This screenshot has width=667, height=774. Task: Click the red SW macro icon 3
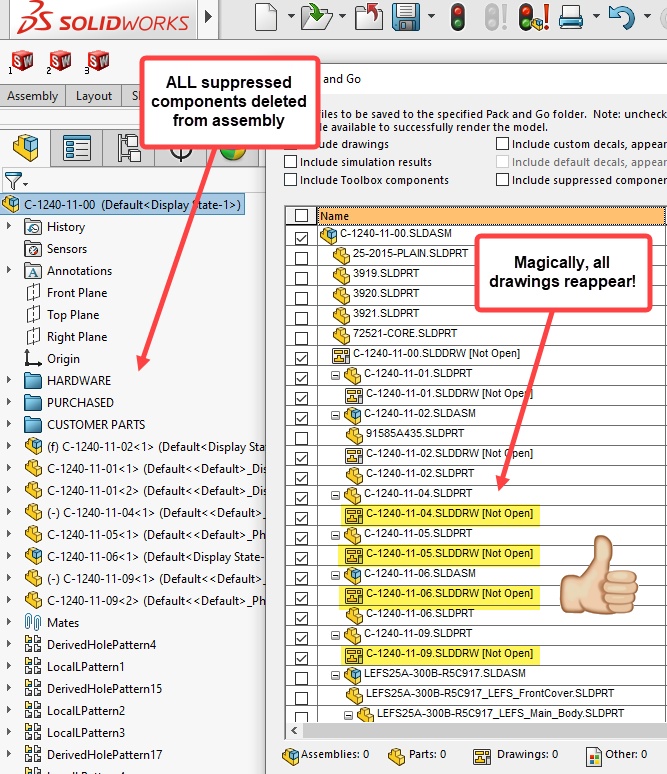(x=97, y=62)
